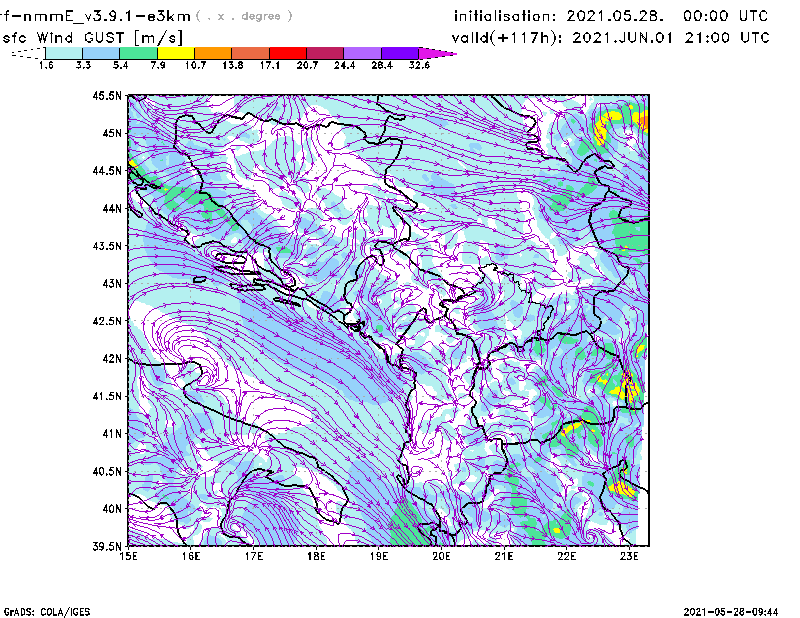The width and height of the screenshot is (800, 618).
Task: Click legend value 17.1
Action: click(x=270, y=65)
